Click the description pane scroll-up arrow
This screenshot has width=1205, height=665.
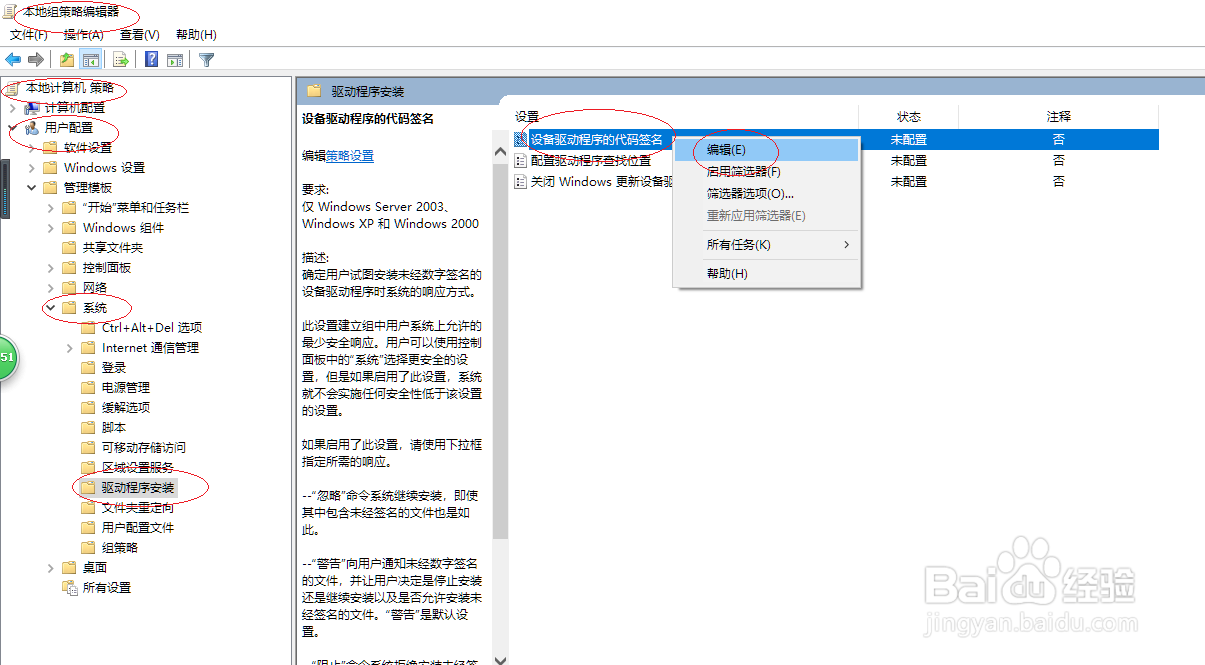[x=501, y=151]
